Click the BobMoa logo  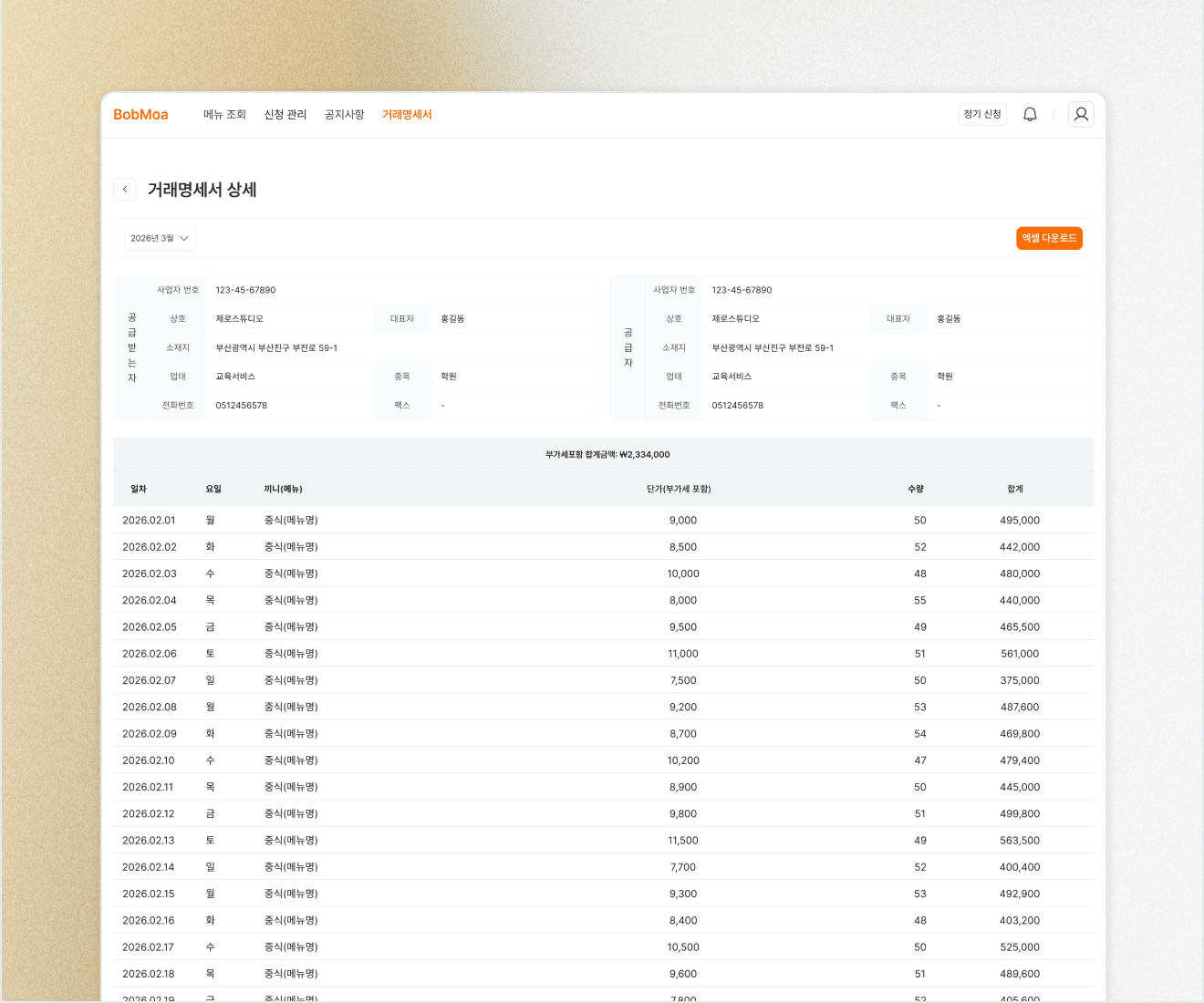(x=140, y=115)
